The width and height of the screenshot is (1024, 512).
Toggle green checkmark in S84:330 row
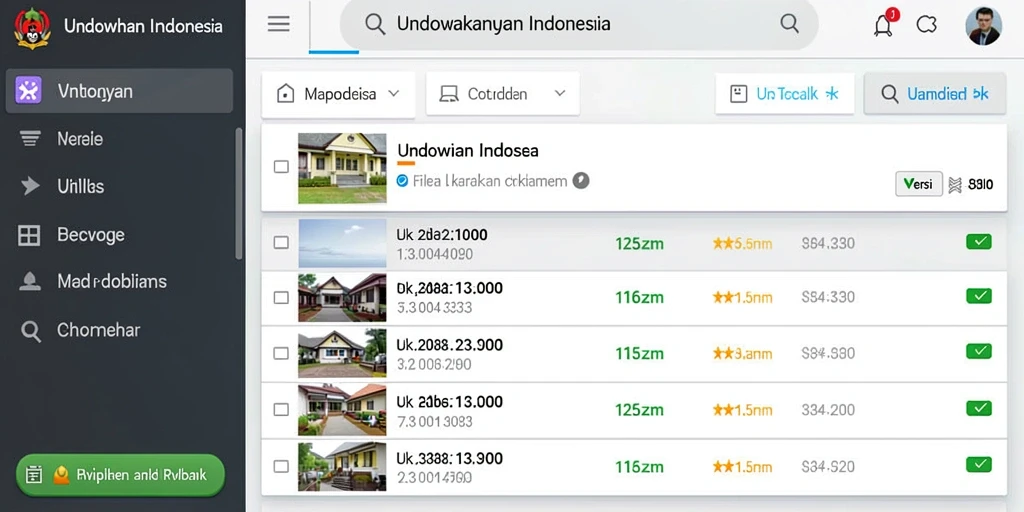click(978, 296)
